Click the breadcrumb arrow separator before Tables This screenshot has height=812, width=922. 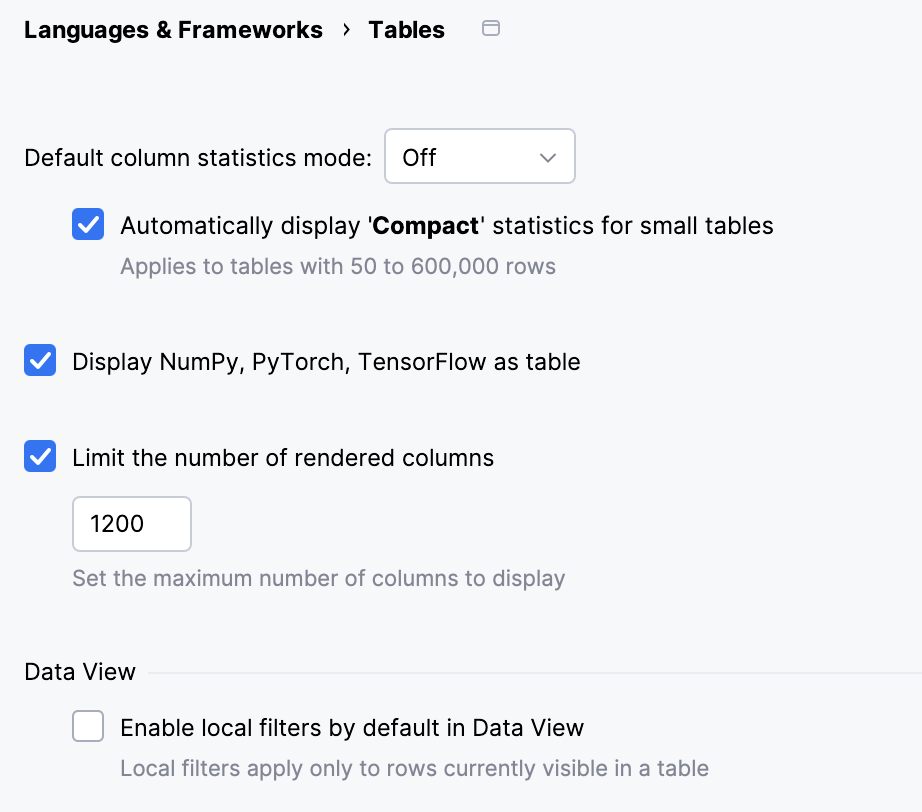click(x=346, y=30)
